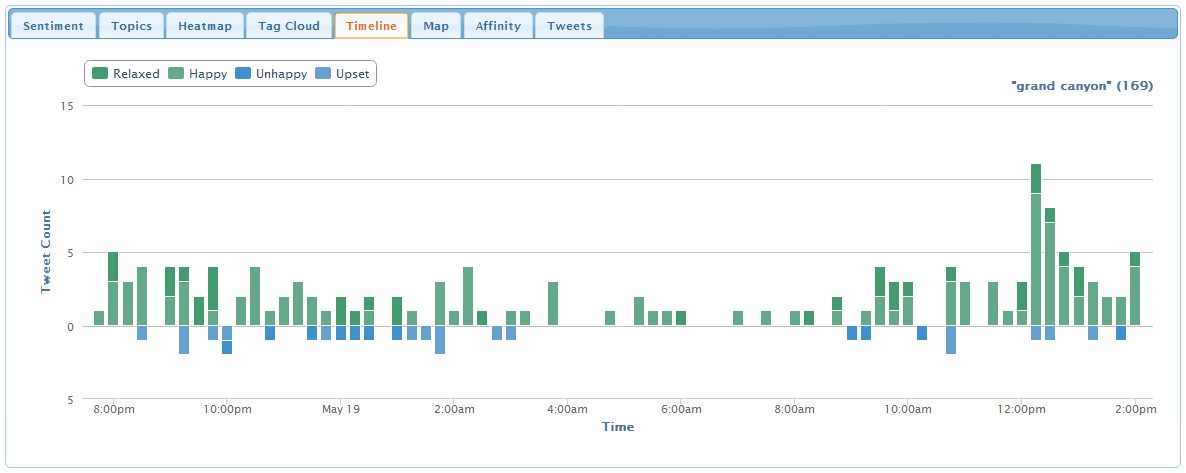The width and height of the screenshot is (1186, 473).
Task: Click the 2:00am time axis label
Action: tap(454, 409)
